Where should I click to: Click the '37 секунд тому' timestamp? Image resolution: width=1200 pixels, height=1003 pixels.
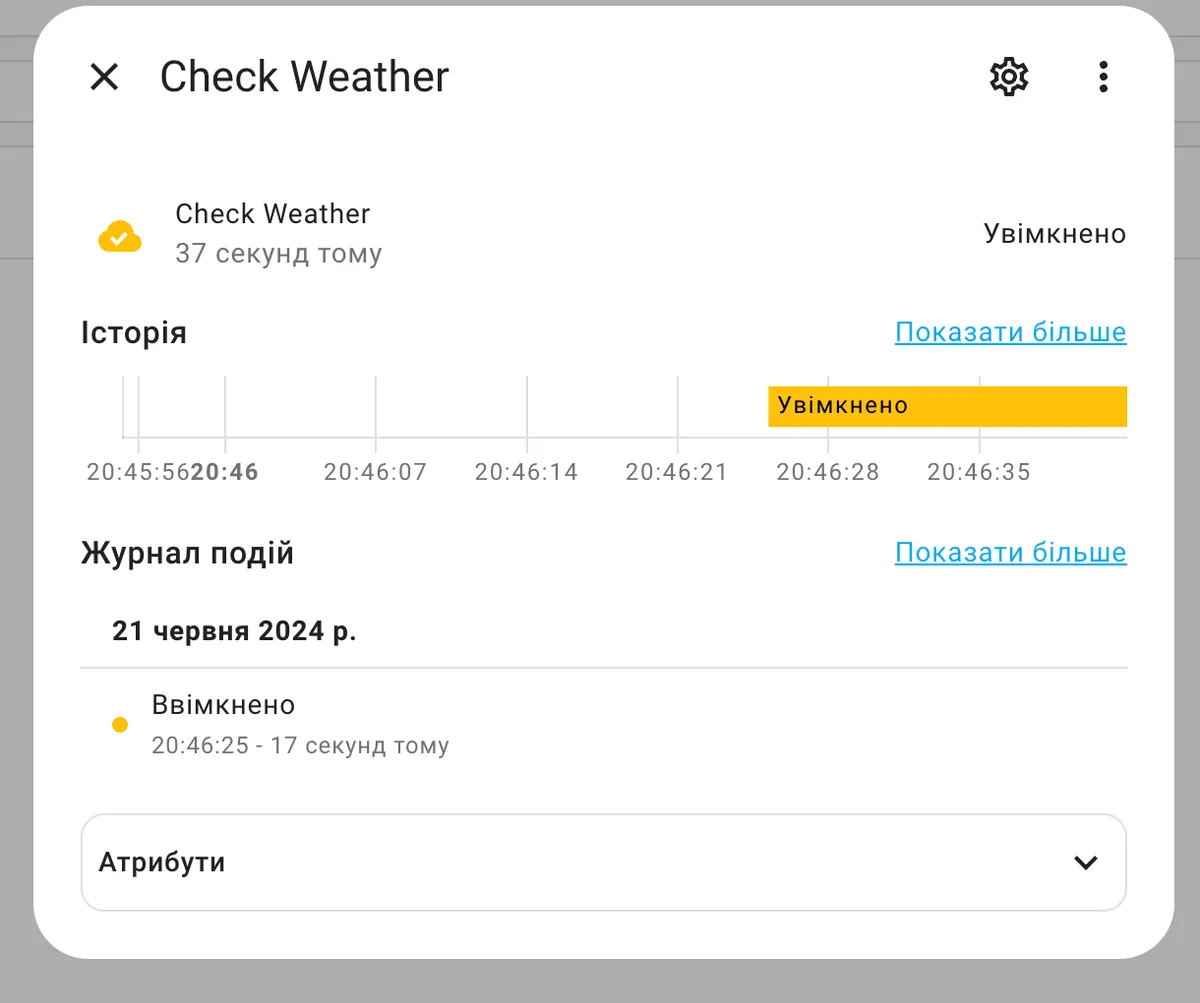click(x=279, y=253)
